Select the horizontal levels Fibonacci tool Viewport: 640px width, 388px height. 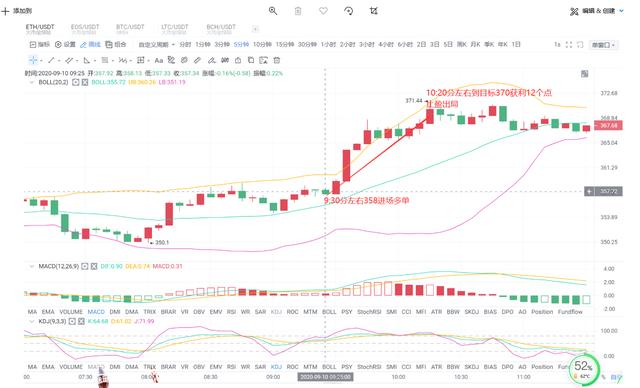click(x=105, y=60)
